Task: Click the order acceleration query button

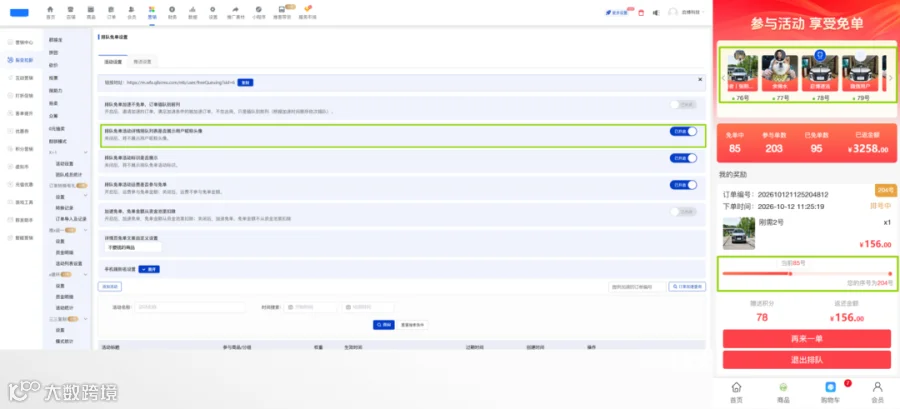Action: (x=687, y=286)
